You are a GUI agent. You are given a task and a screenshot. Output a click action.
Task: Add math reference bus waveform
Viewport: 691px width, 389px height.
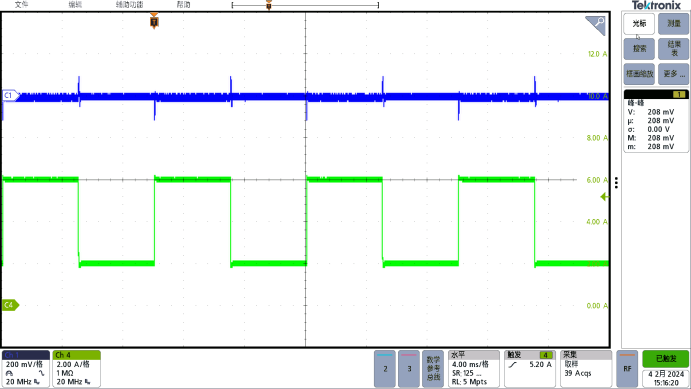(433, 369)
